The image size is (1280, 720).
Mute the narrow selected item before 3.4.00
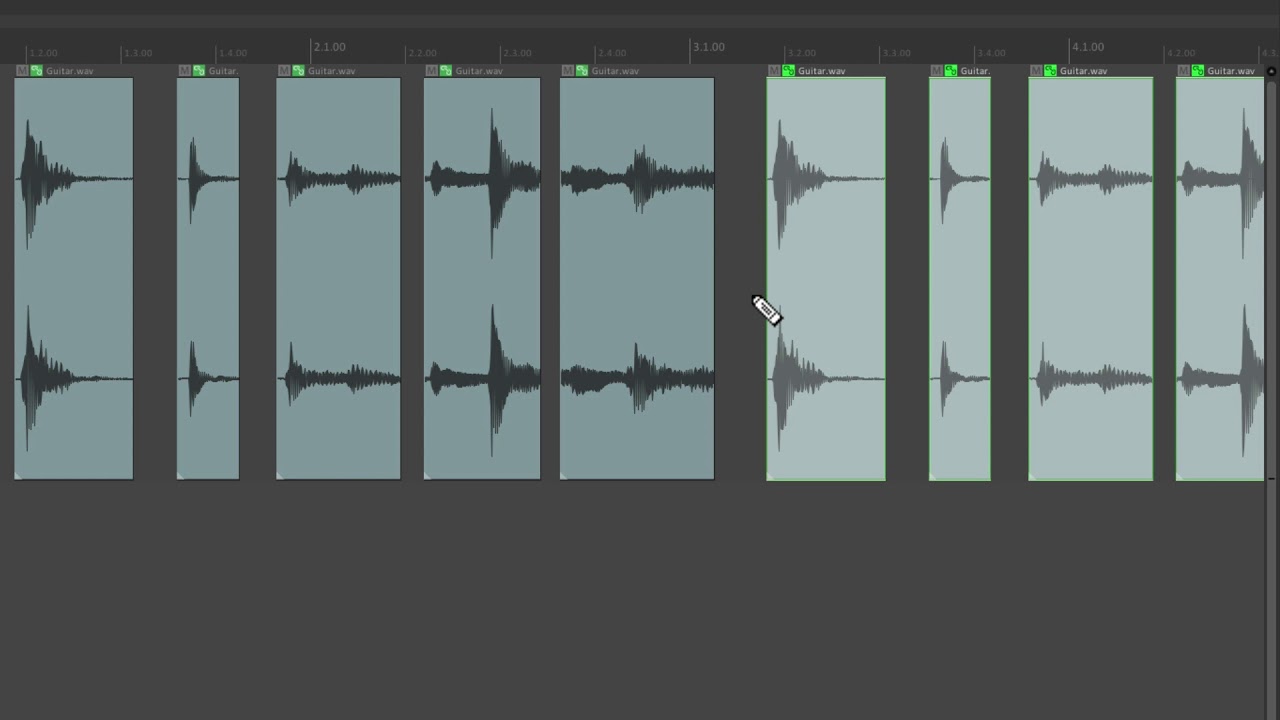[936, 71]
